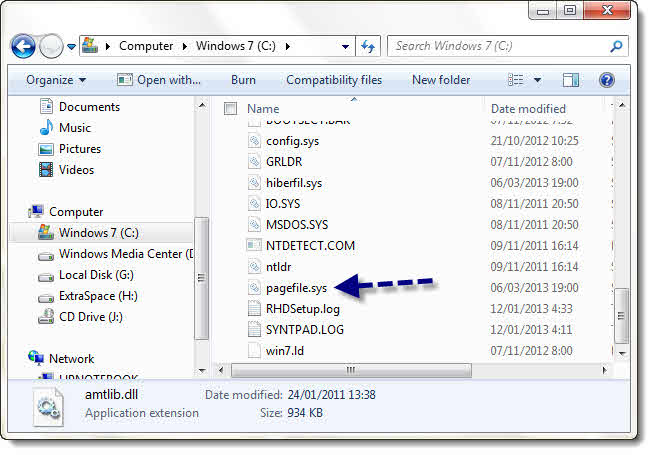Select the pagefile.sys file icon
Screen dimensions: 653x455
[x=254, y=288]
